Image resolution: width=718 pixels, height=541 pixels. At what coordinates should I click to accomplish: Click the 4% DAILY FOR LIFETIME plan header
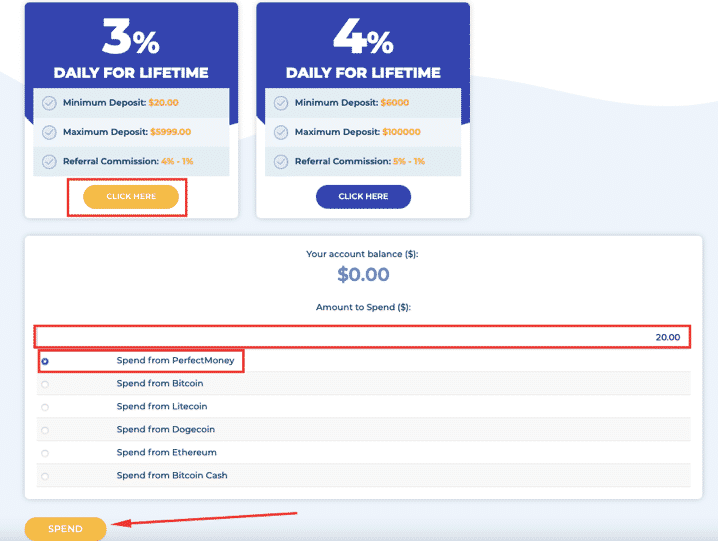click(363, 48)
